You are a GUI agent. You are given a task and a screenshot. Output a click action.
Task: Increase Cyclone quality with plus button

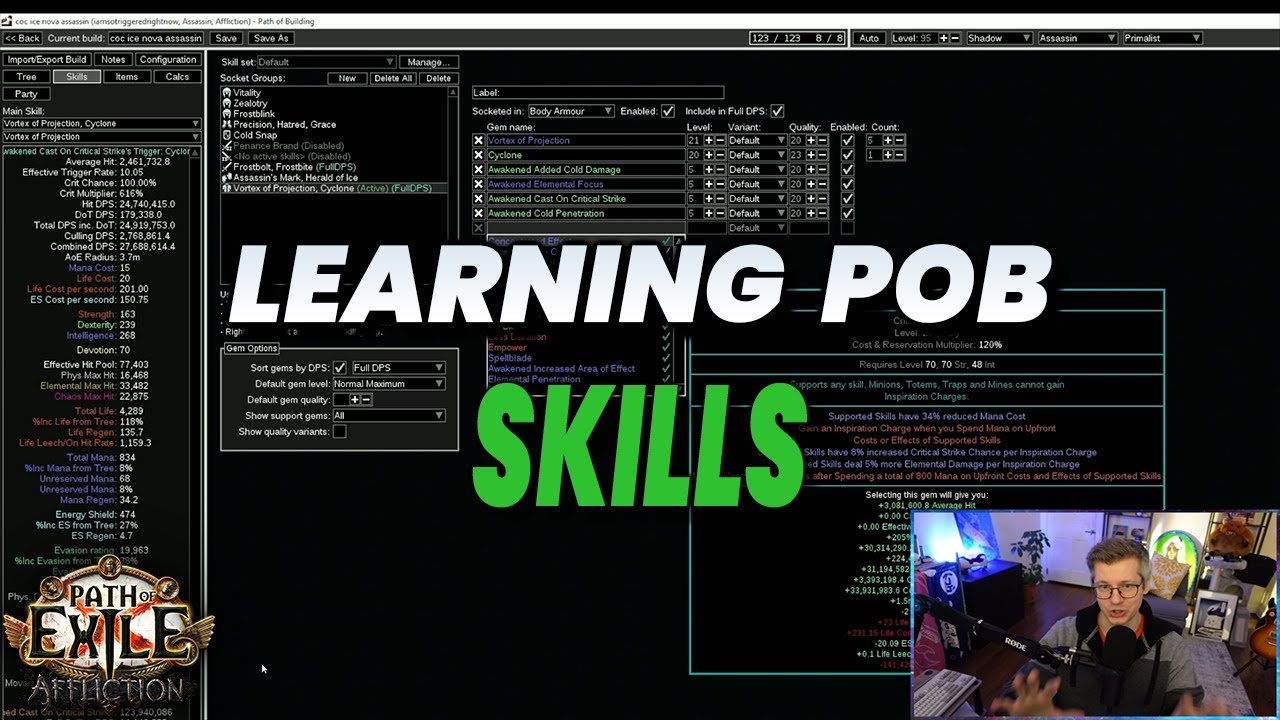pos(812,155)
